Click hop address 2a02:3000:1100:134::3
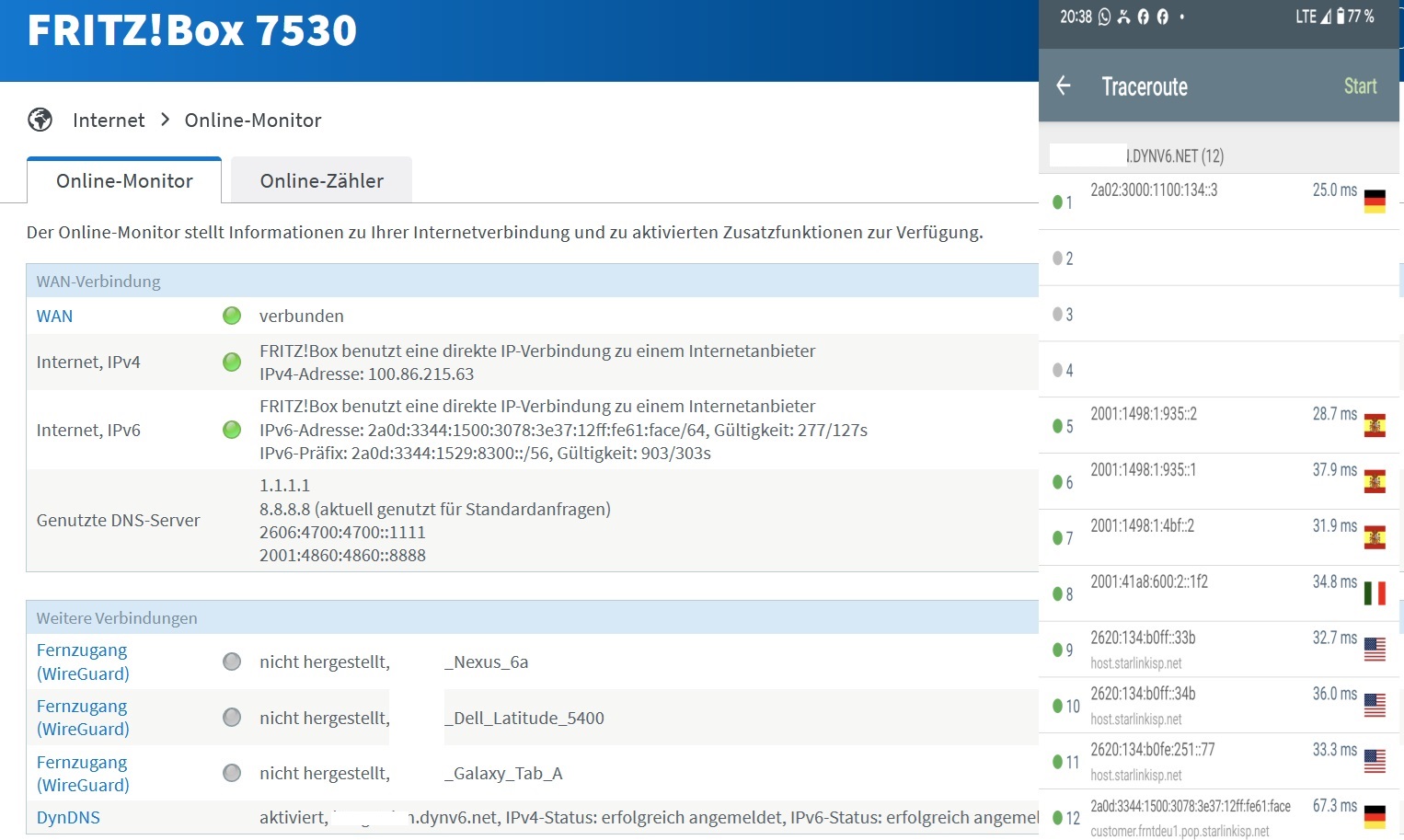This screenshot has width=1404, height=840. click(x=1154, y=190)
